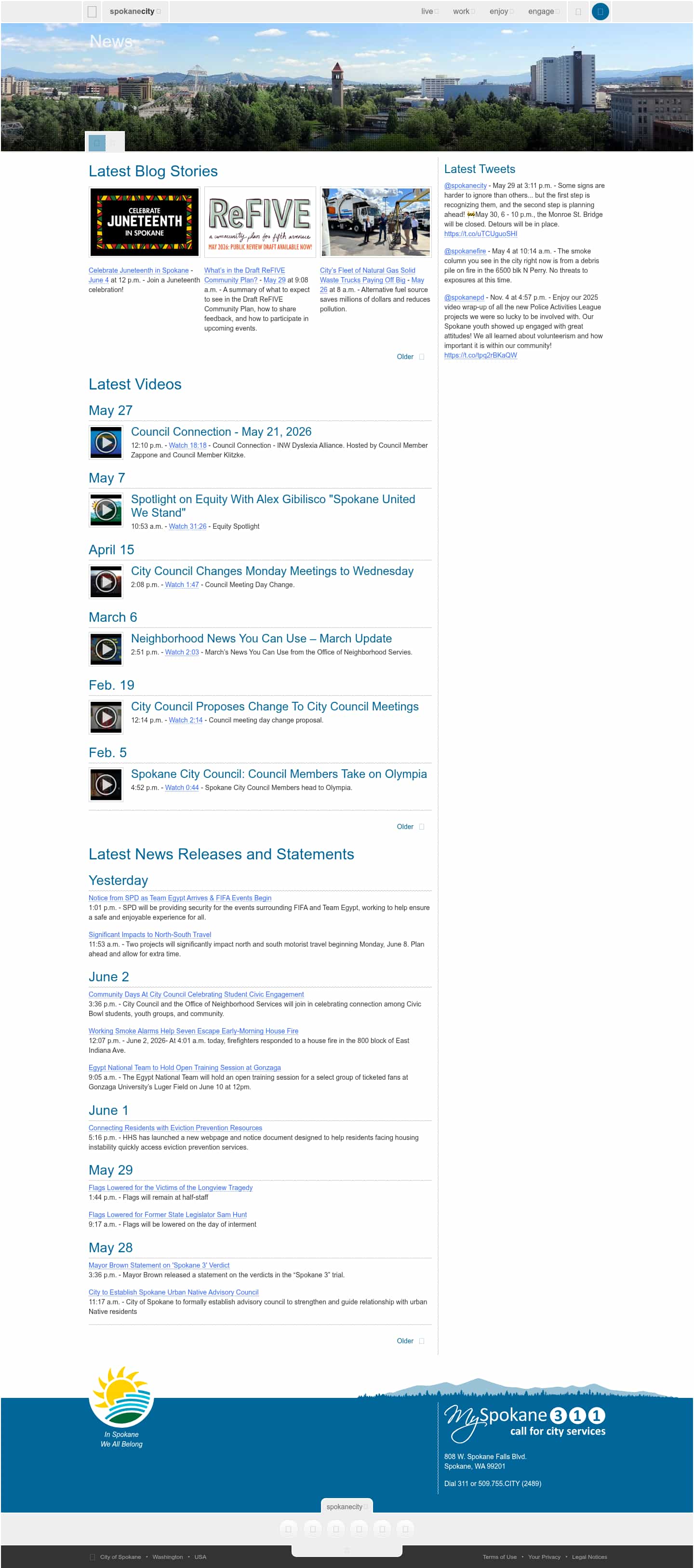Click the USA footer link
This screenshot has height=1568, width=694.
pyautogui.click(x=200, y=1557)
